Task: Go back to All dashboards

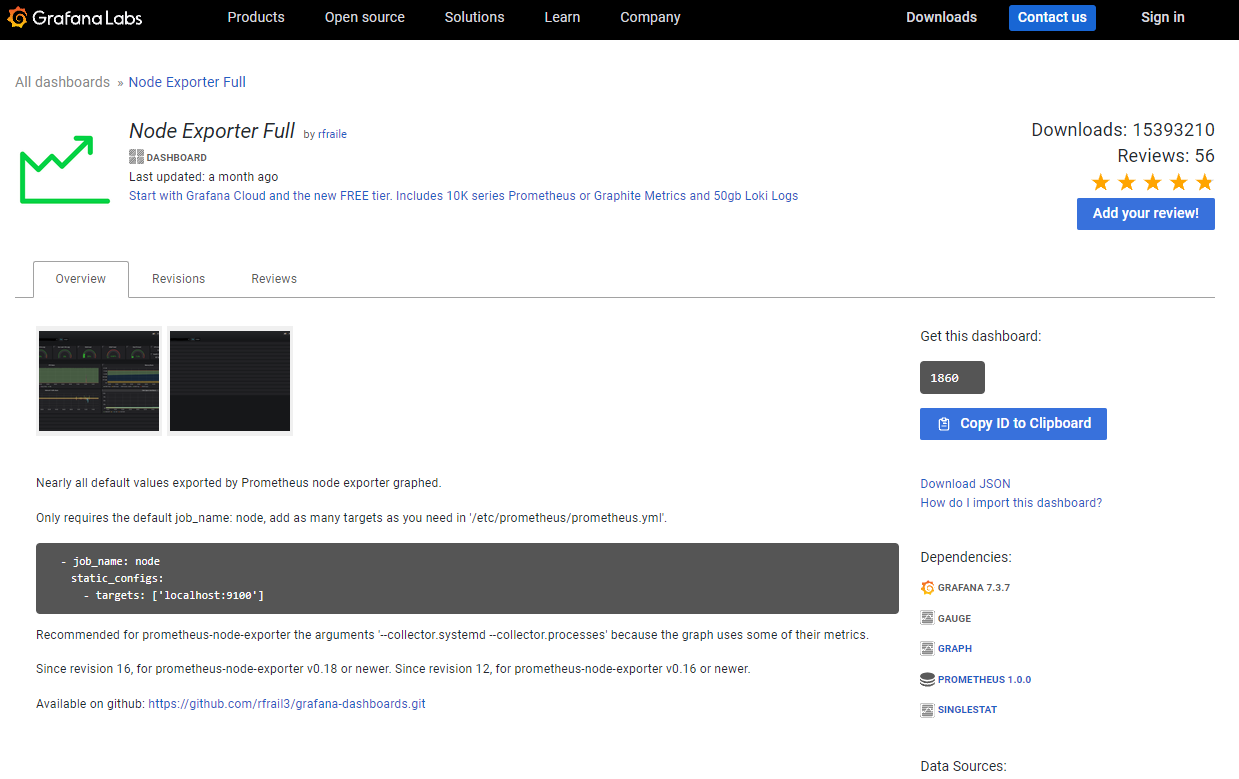Action: click(x=62, y=82)
